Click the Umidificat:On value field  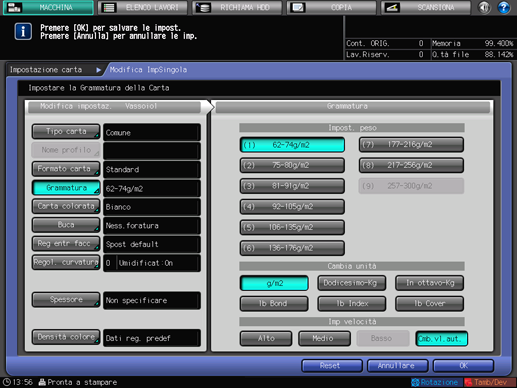(159, 263)
